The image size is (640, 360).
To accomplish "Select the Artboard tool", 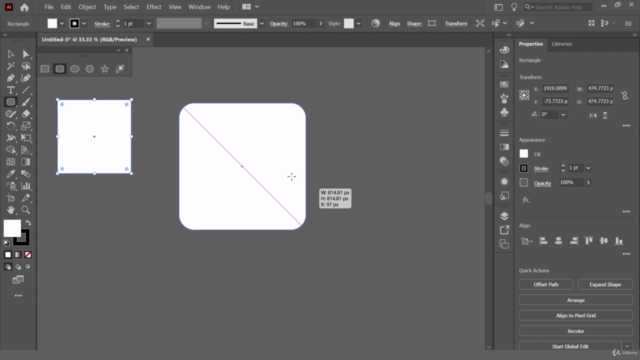I will click(11, 198).
